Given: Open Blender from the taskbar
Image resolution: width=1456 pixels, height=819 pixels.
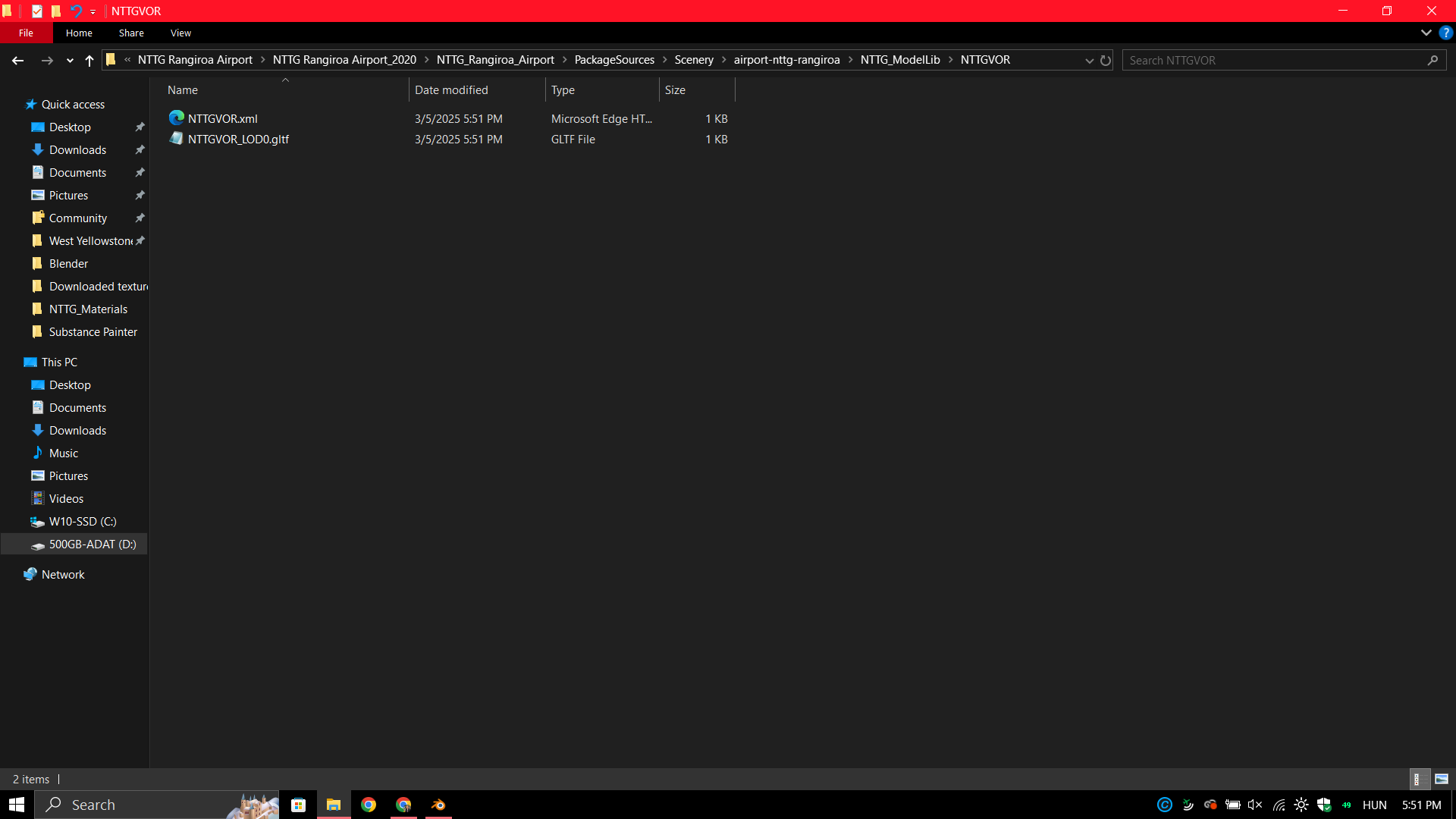Looking at the screenshot, I should [x=438, y=805].
